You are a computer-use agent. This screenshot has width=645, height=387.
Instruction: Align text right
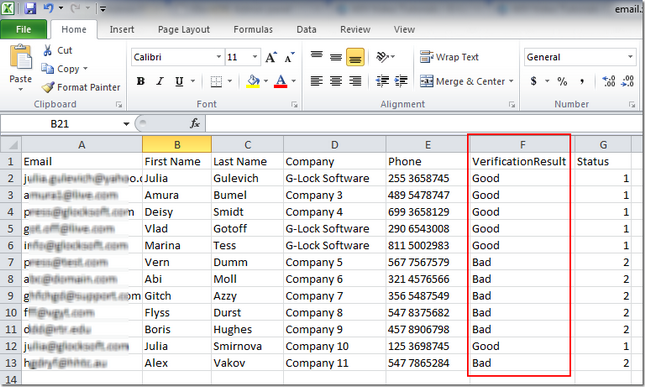coord(355,81)
